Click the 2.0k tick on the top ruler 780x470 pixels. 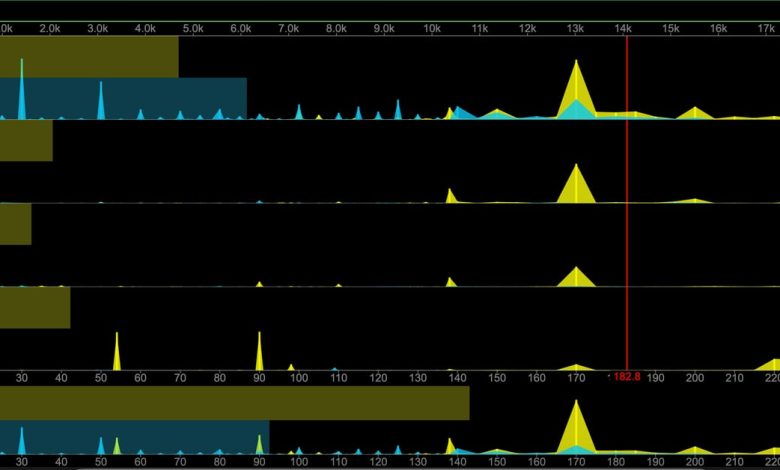49,30
